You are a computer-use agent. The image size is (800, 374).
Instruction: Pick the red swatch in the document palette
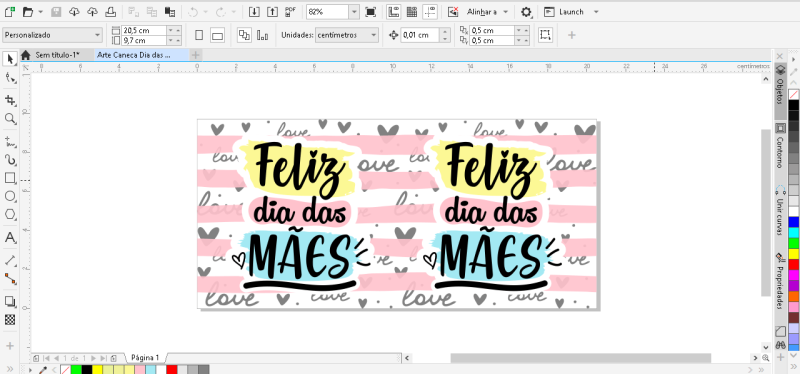click(x=172, y=369)
